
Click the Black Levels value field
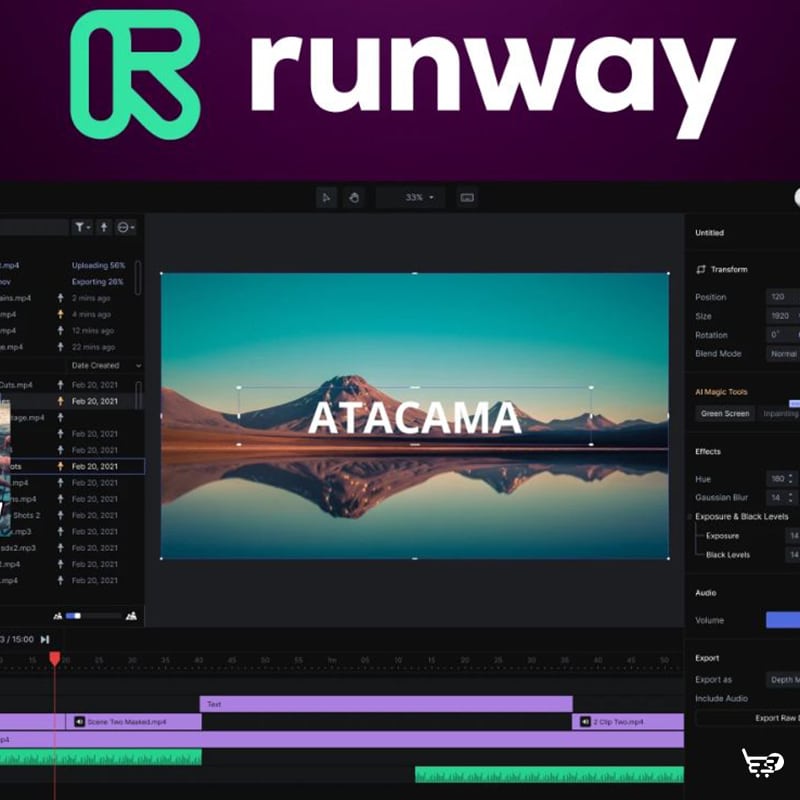pyautogui.click(x=792, y=555)
